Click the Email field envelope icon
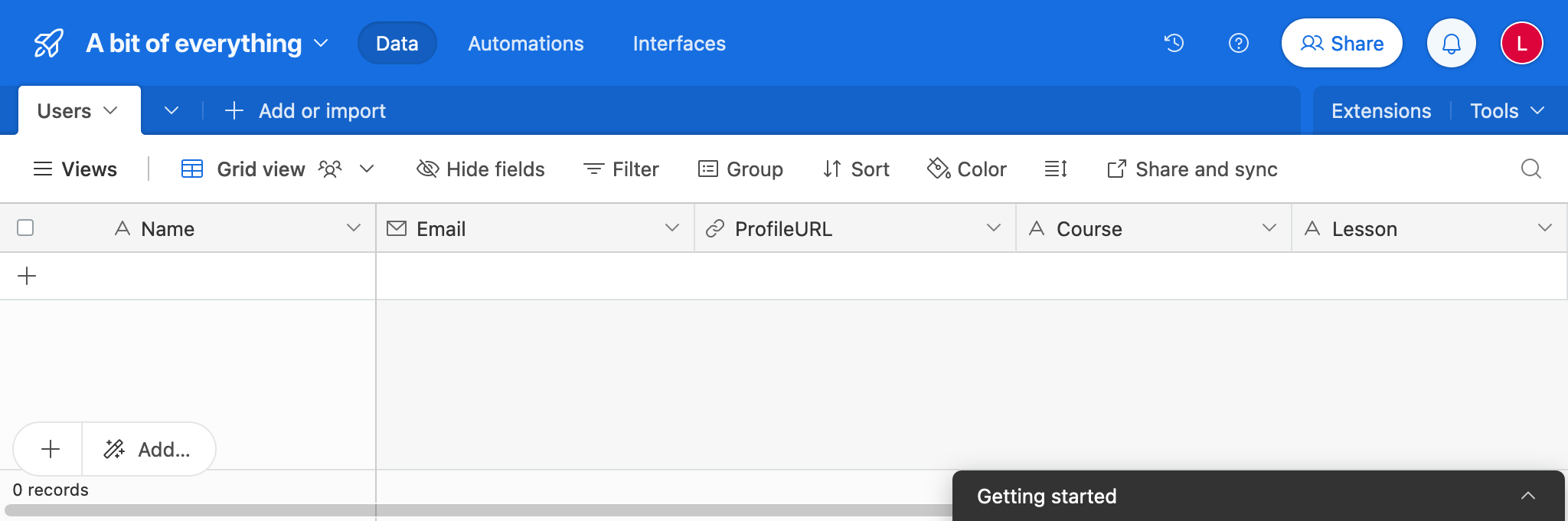1568x521 pixels. 397,228
